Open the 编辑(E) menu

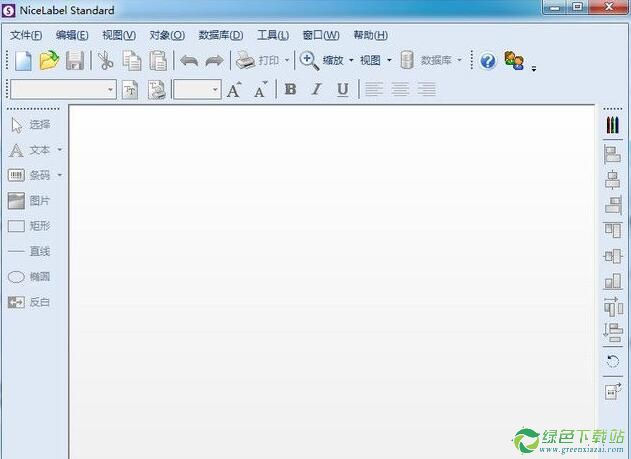72,35
